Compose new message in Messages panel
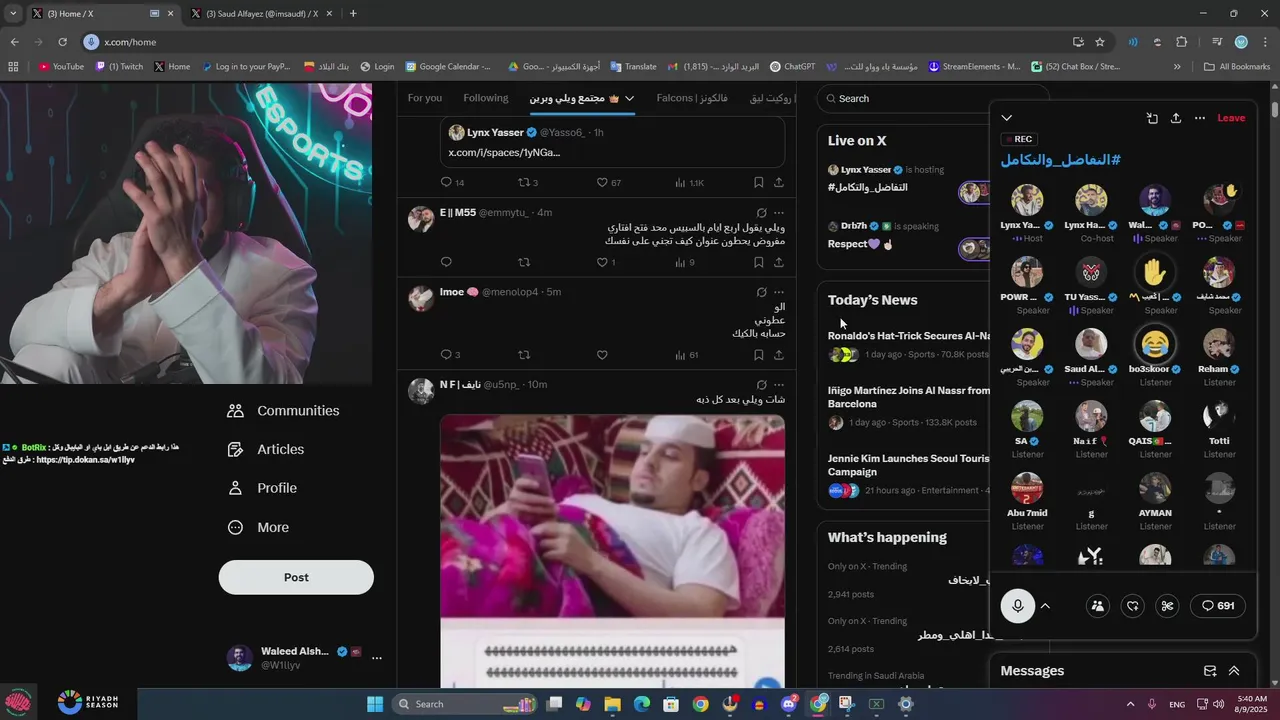Image resolution: width=1280 pixels, height=720 pixels. point(1210,671)
